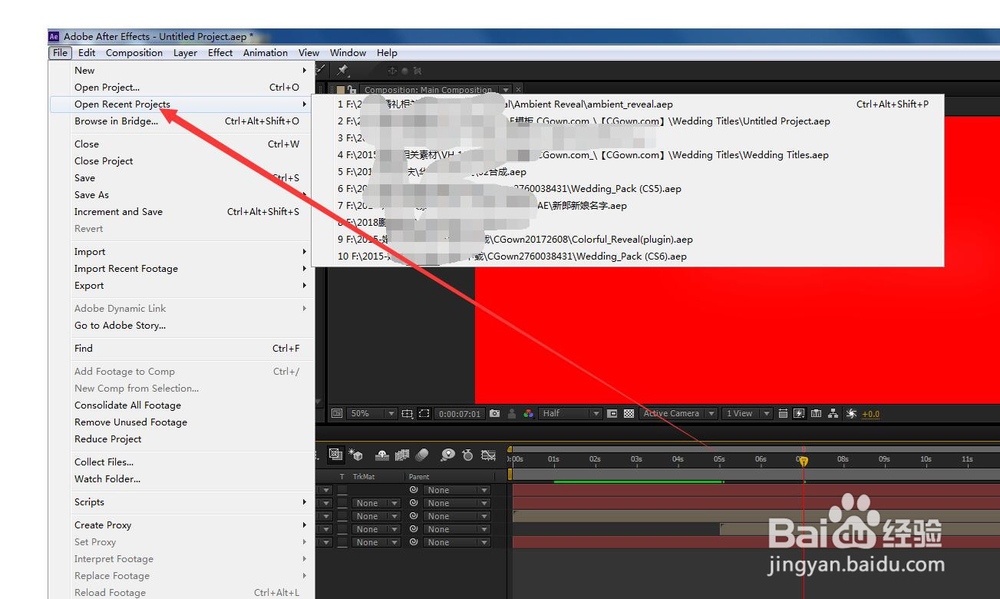1000x599 pixels.
Task: Click the brainstorm lightbulb icon
Action: [448, 455]
